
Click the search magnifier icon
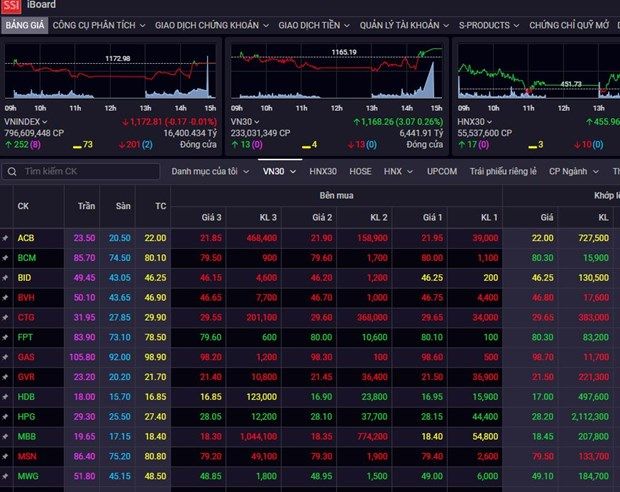[x=12, y=172]
